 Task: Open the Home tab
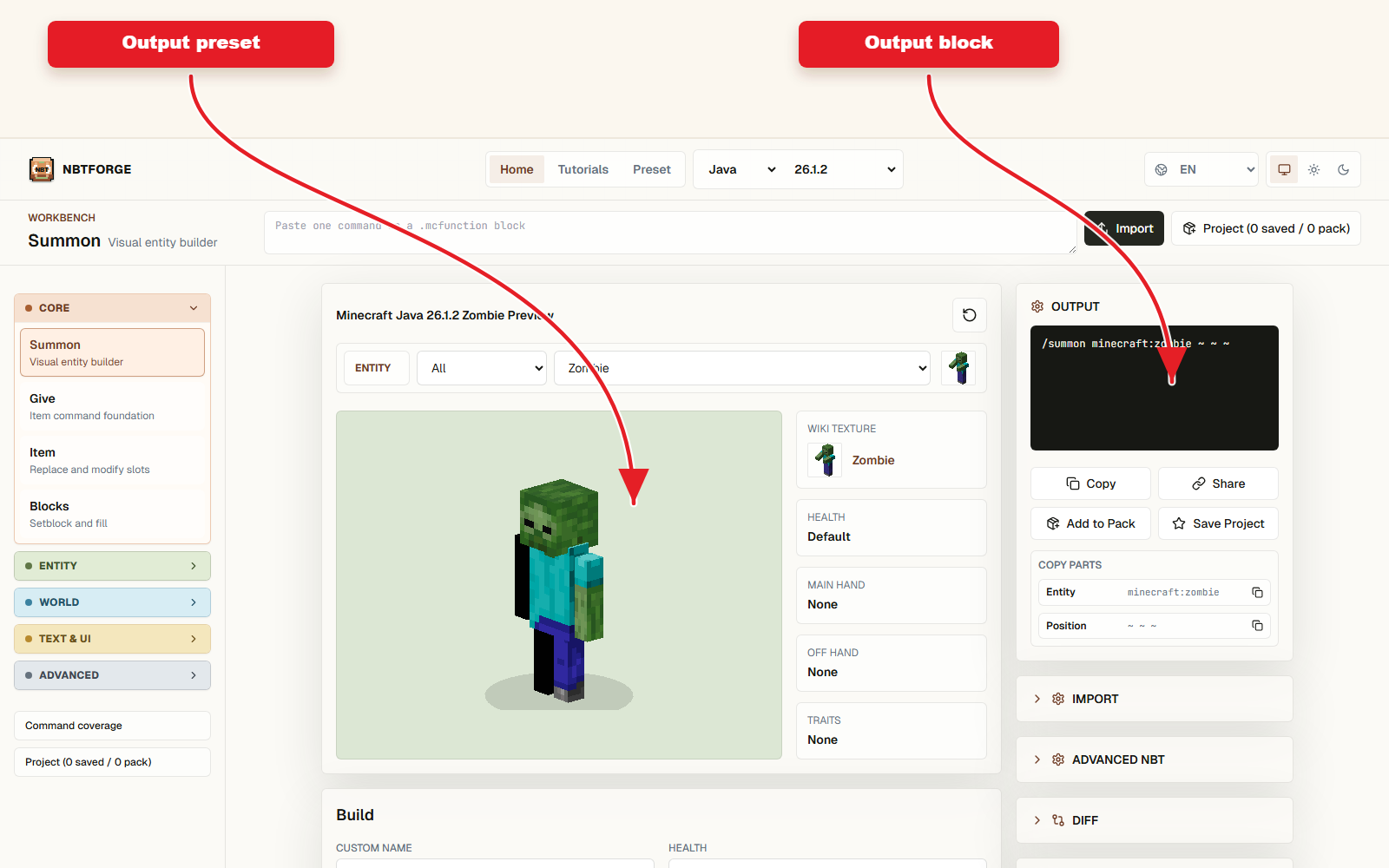click(x=517, y=169)
